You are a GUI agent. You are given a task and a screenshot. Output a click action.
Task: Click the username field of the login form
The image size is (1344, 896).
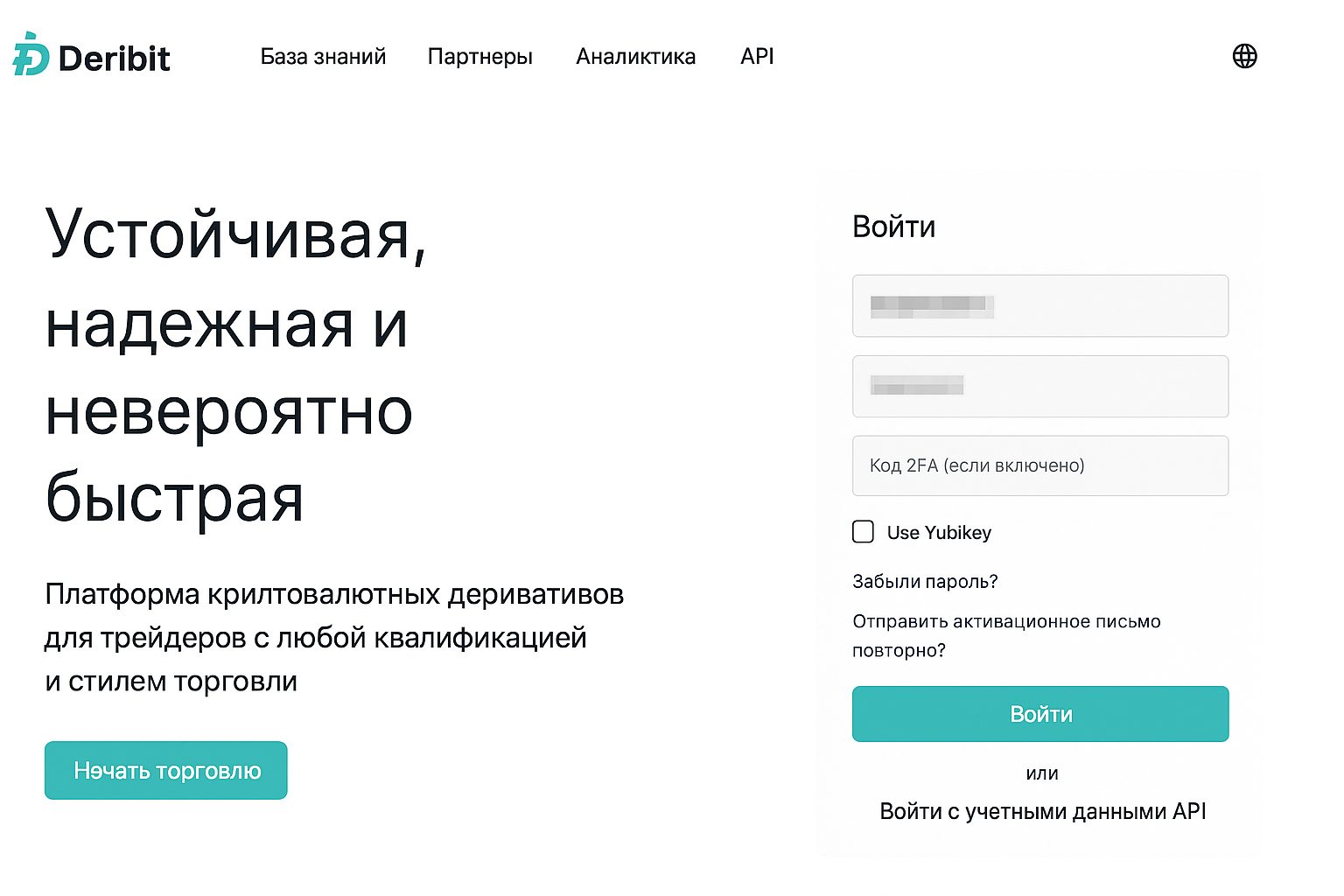(1039, 306)
